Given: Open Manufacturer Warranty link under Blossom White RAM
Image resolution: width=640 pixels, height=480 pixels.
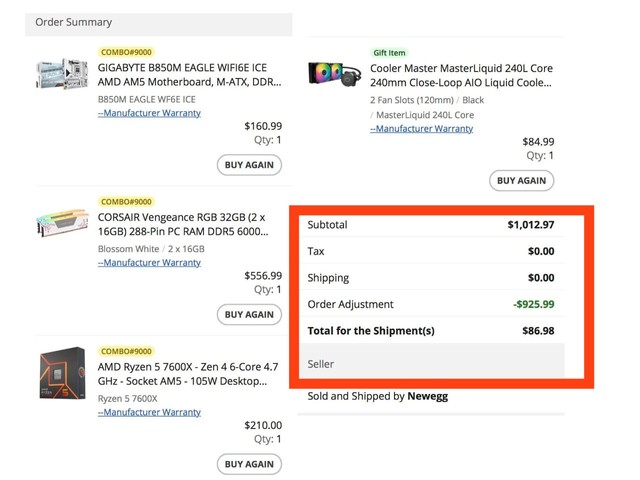Looking at the screenshot, I should tap(149, 262).
